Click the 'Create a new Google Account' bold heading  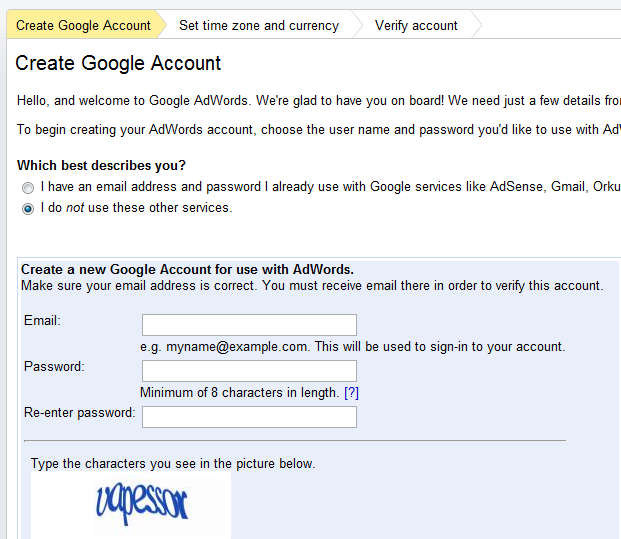pyautogui.click(x=187, y=269)
